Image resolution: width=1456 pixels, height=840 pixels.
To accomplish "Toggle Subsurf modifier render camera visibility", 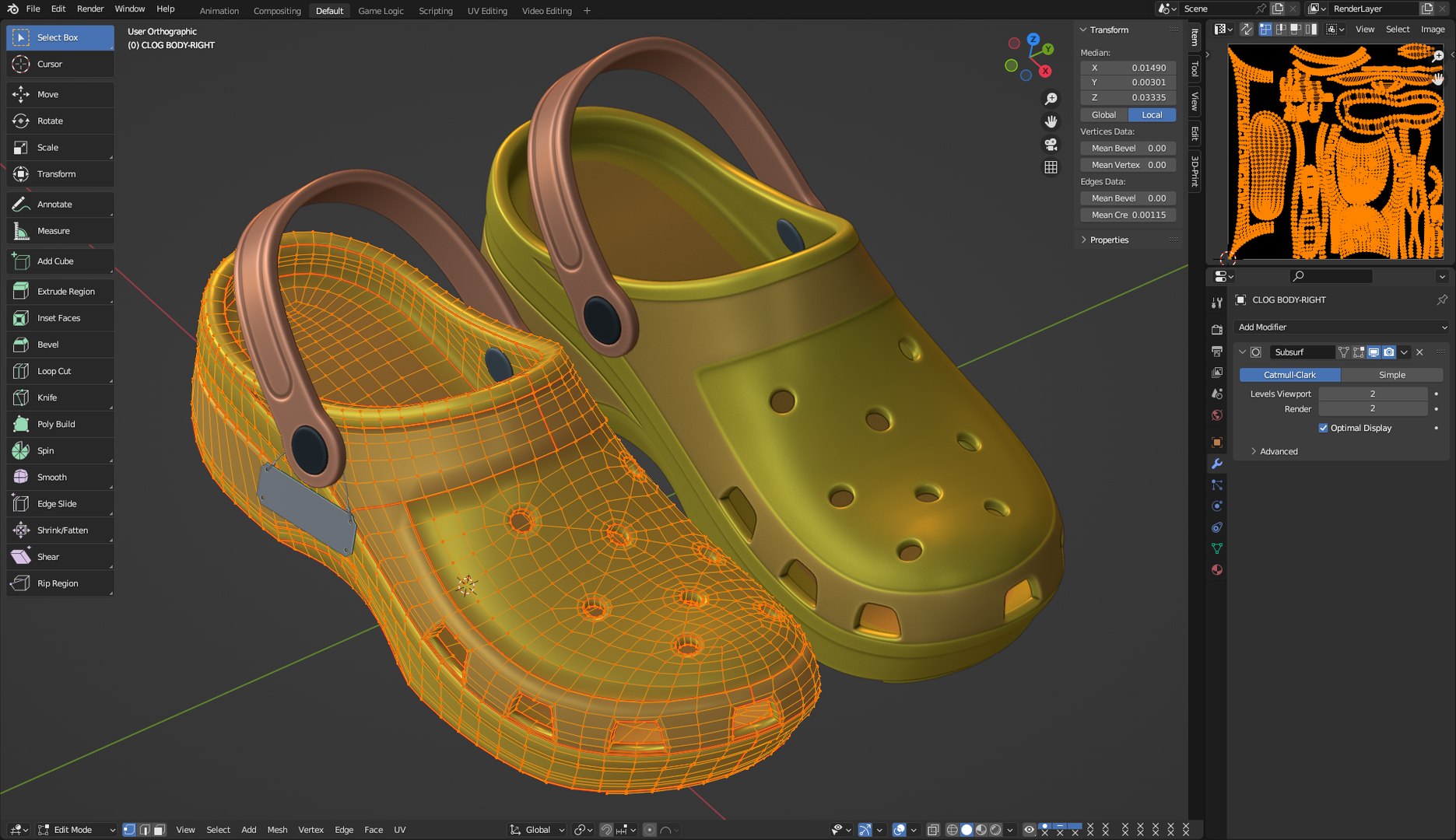I will pos(1389,352).
